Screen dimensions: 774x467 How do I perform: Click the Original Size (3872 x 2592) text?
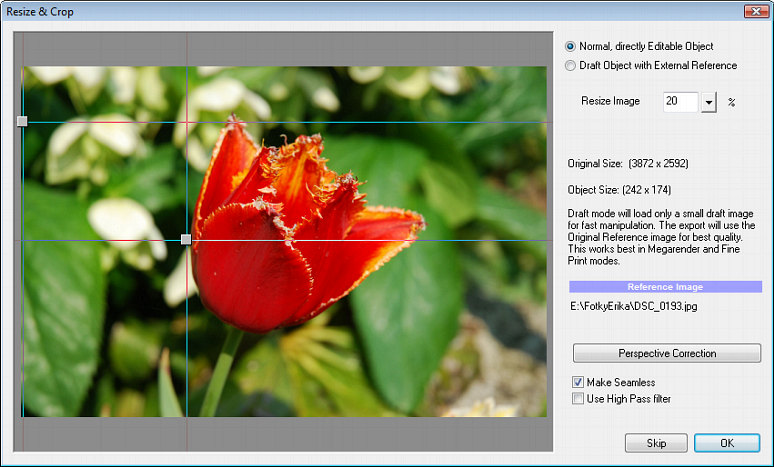coord(628,163)
